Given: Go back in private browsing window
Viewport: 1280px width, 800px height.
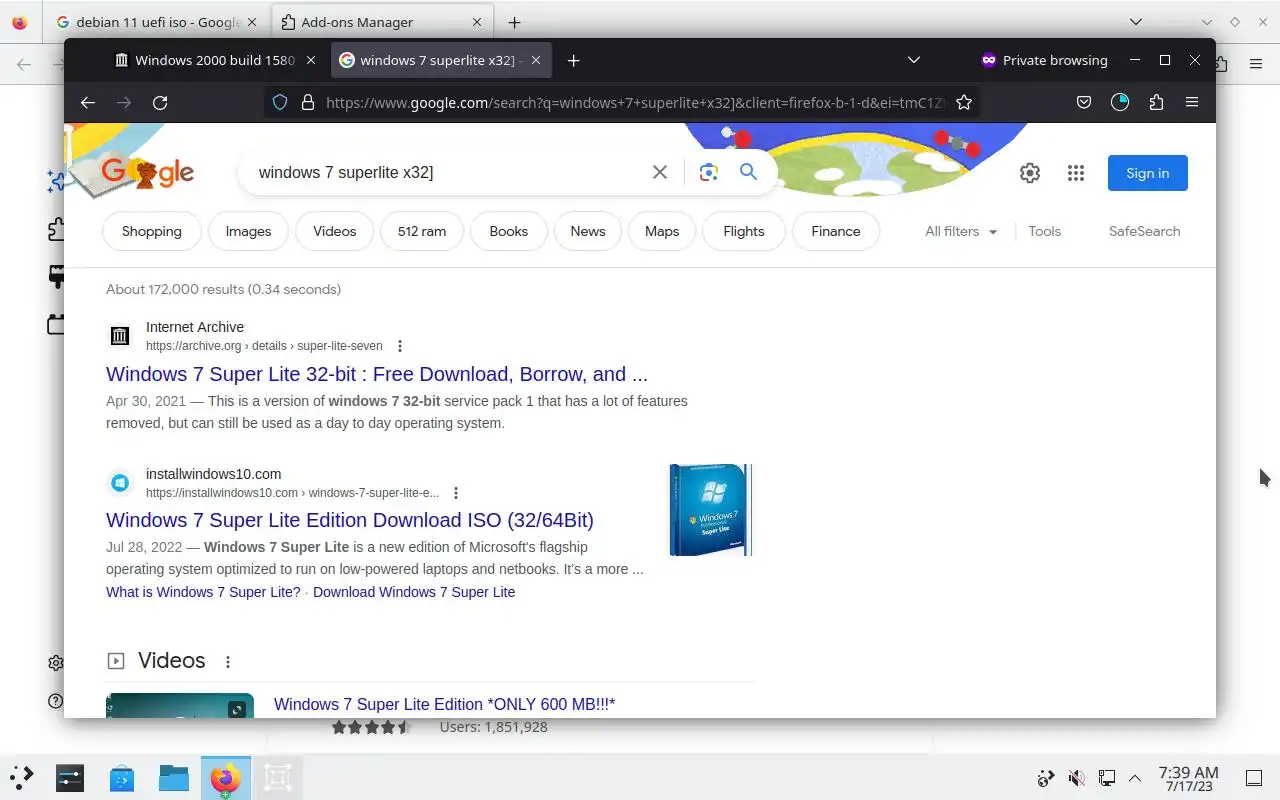Looking at the screenshot, I should point(88,102).
